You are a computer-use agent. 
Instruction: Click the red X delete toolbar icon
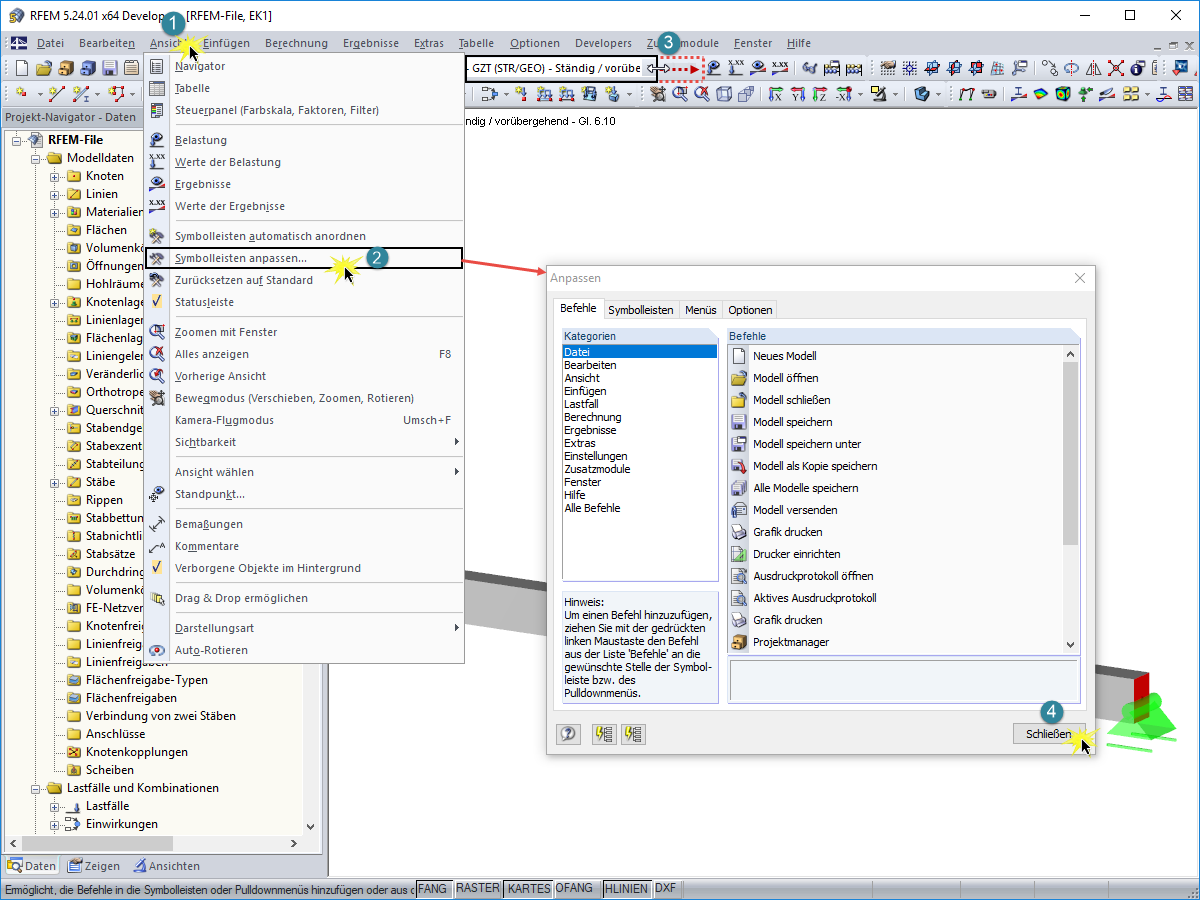tap(1116, 68)
